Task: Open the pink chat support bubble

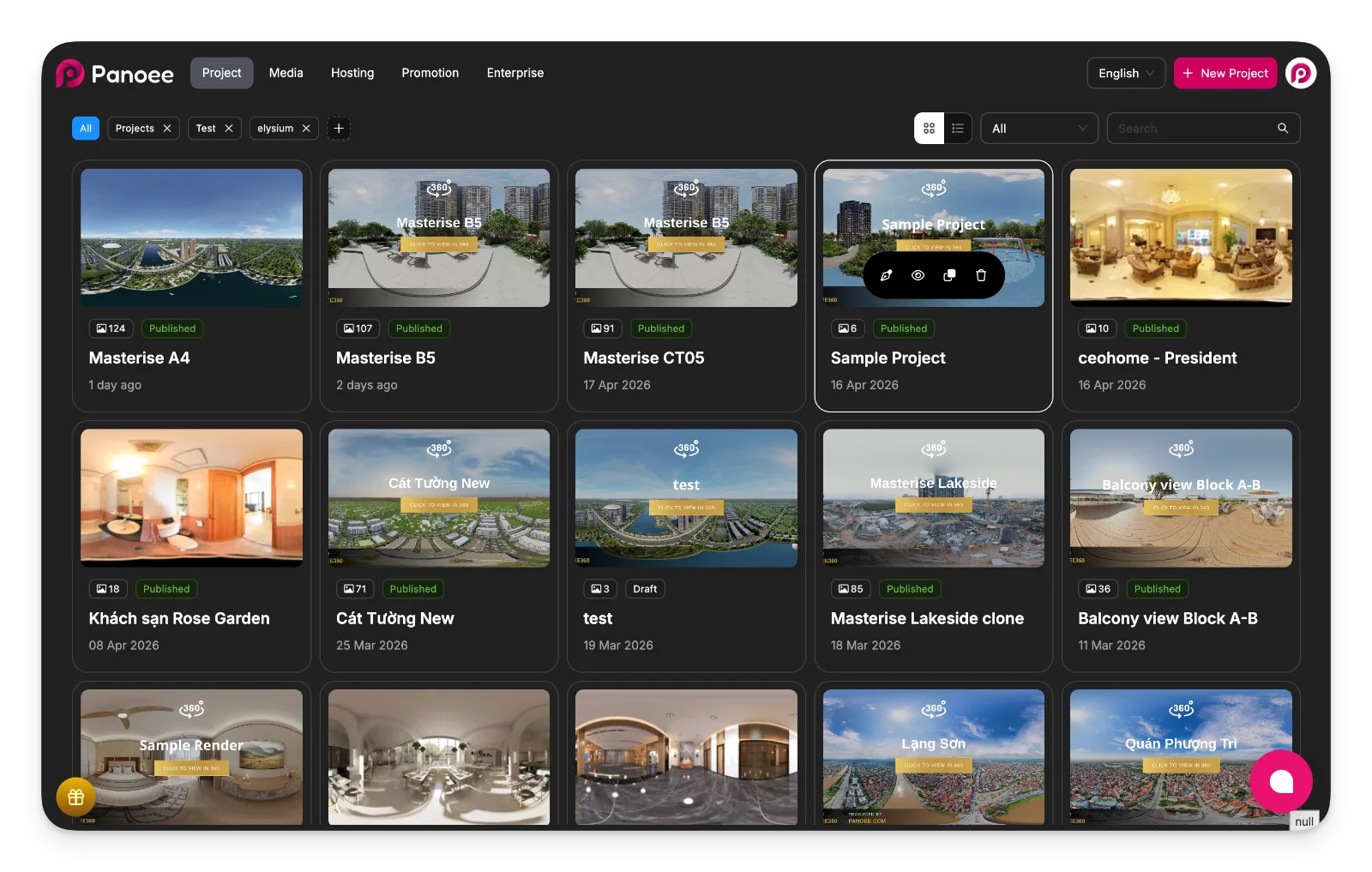Action: [x=1280, y=781]
